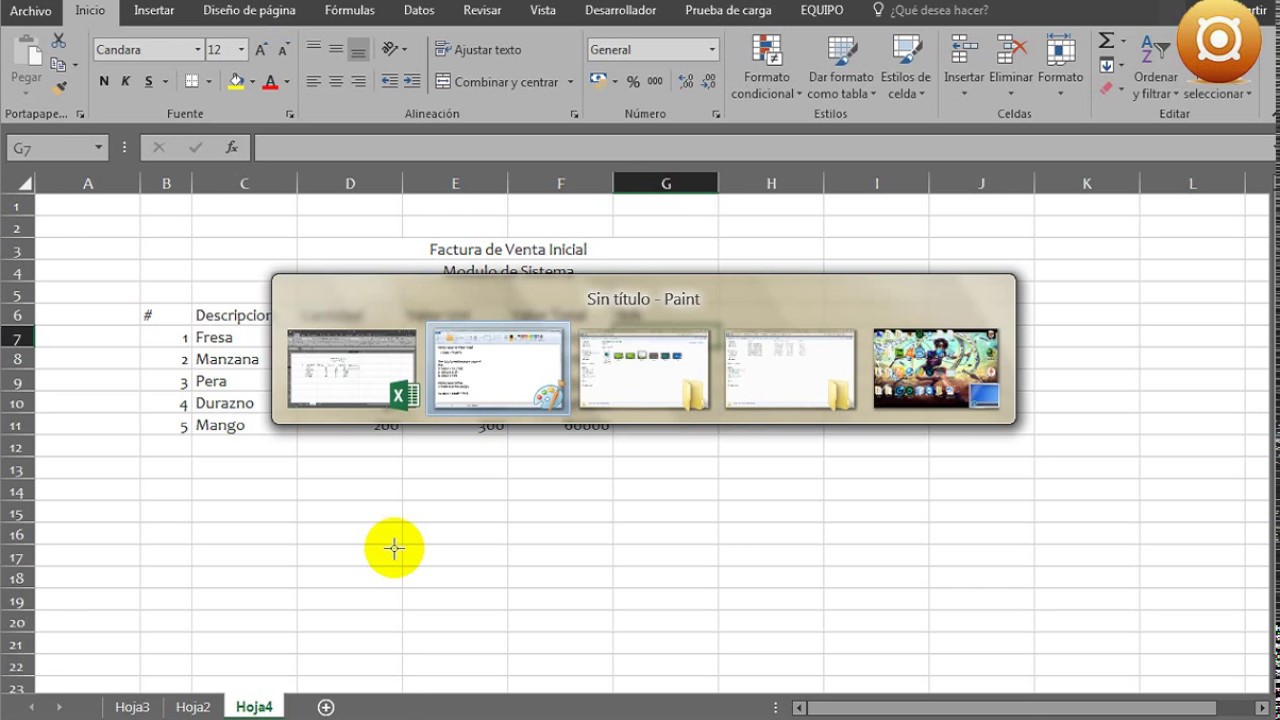The width and height of the screenshot is (1280, 720).
Task: Click the cell borders icon
Action: point(192,82)
